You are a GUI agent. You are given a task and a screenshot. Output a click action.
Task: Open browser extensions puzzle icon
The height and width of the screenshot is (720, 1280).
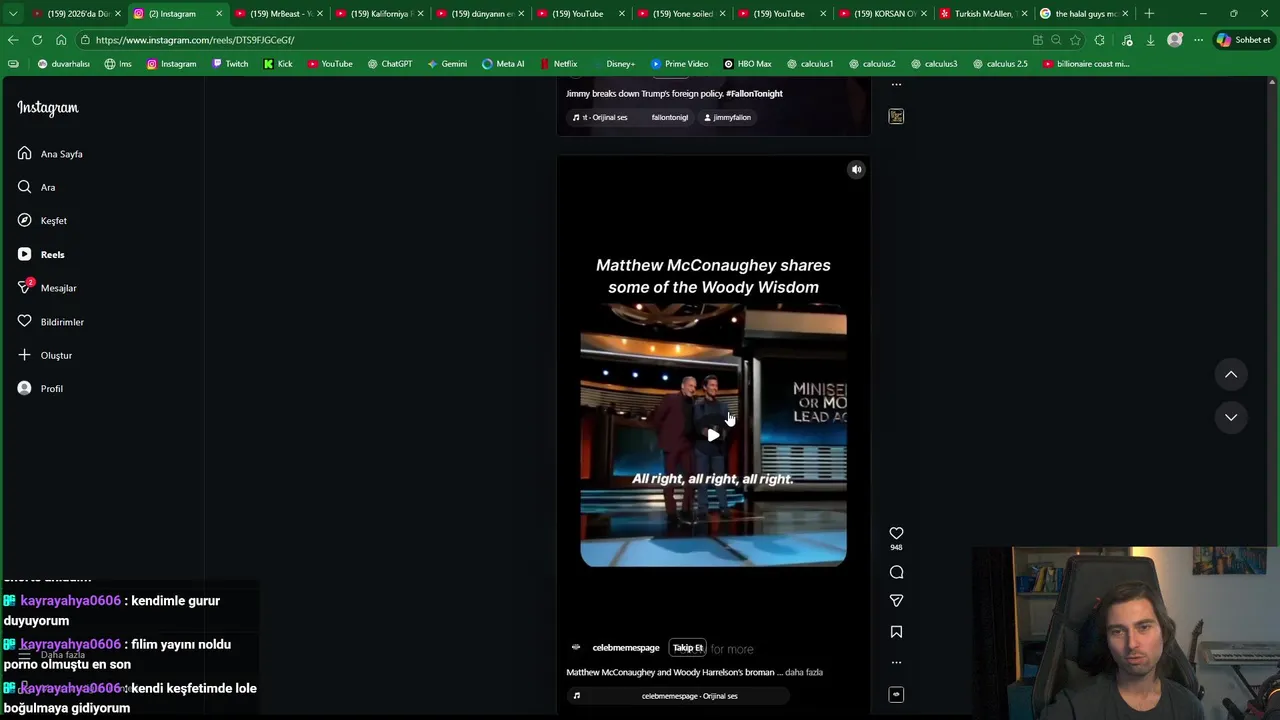click(1100, 40)
